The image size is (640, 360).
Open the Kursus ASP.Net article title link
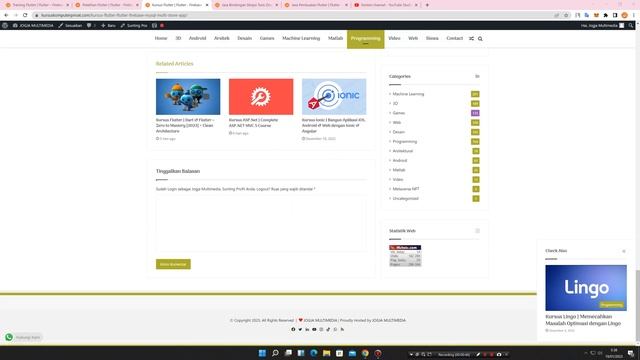click(x=253, y=123)
